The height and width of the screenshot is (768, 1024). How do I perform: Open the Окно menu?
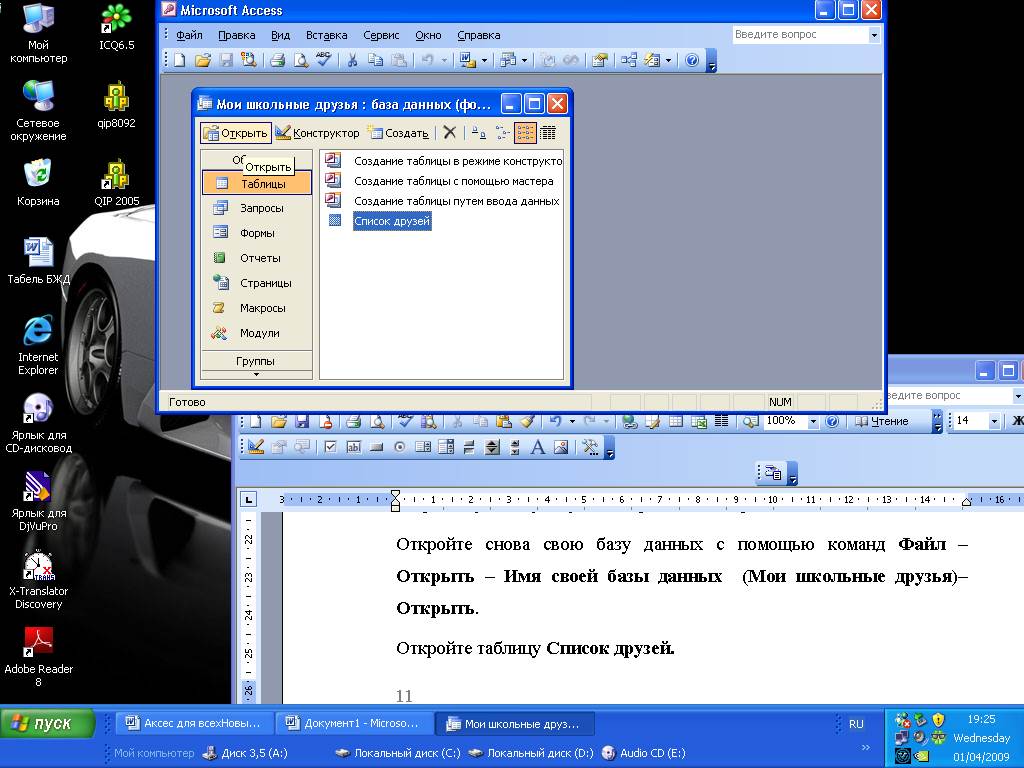(428, 35)
